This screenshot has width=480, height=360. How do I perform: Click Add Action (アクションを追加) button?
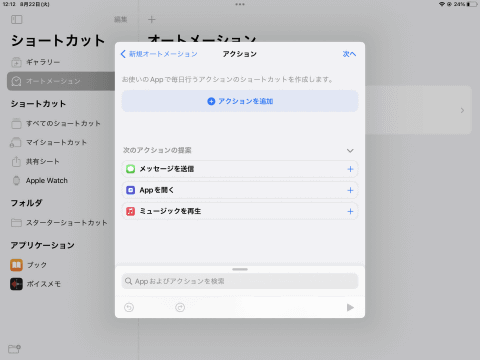[x=240, y=101]
